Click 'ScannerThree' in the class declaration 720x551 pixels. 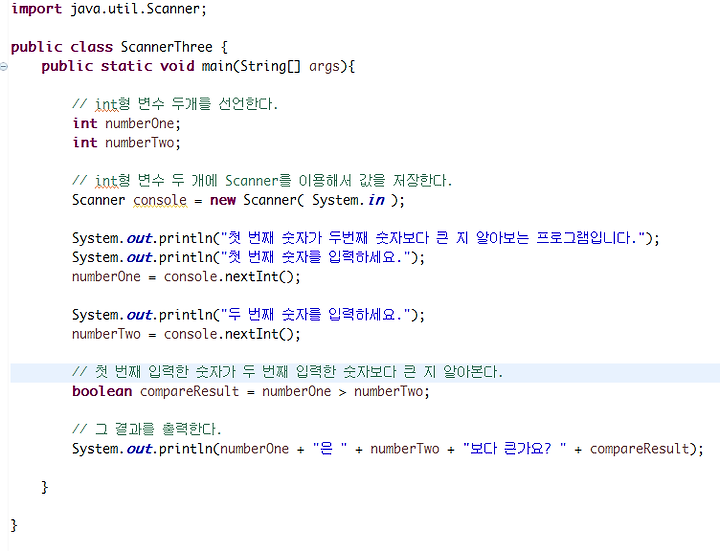click(x=167, y=47)
